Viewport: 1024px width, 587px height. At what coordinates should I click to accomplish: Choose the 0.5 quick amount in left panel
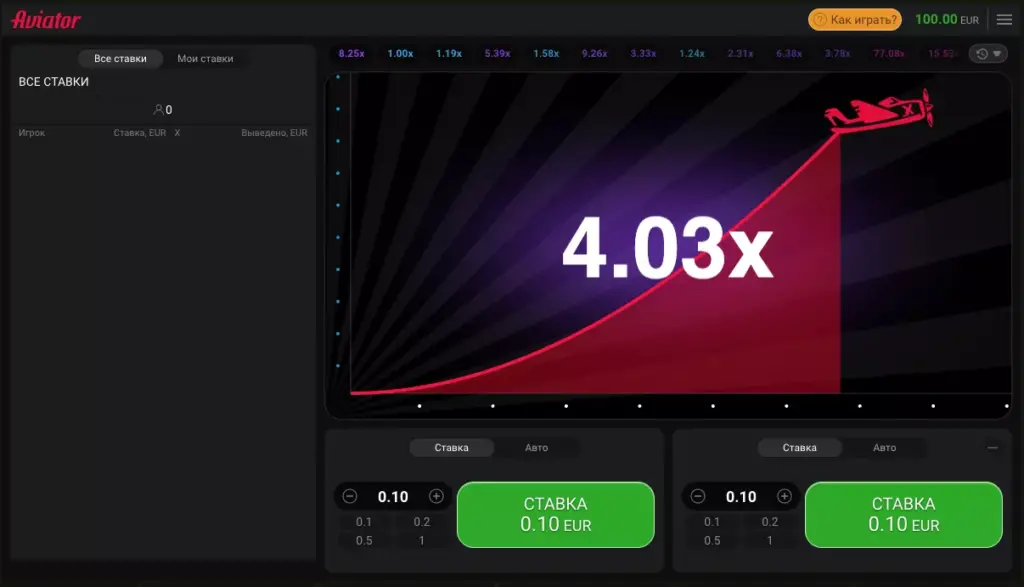point(363,540)
